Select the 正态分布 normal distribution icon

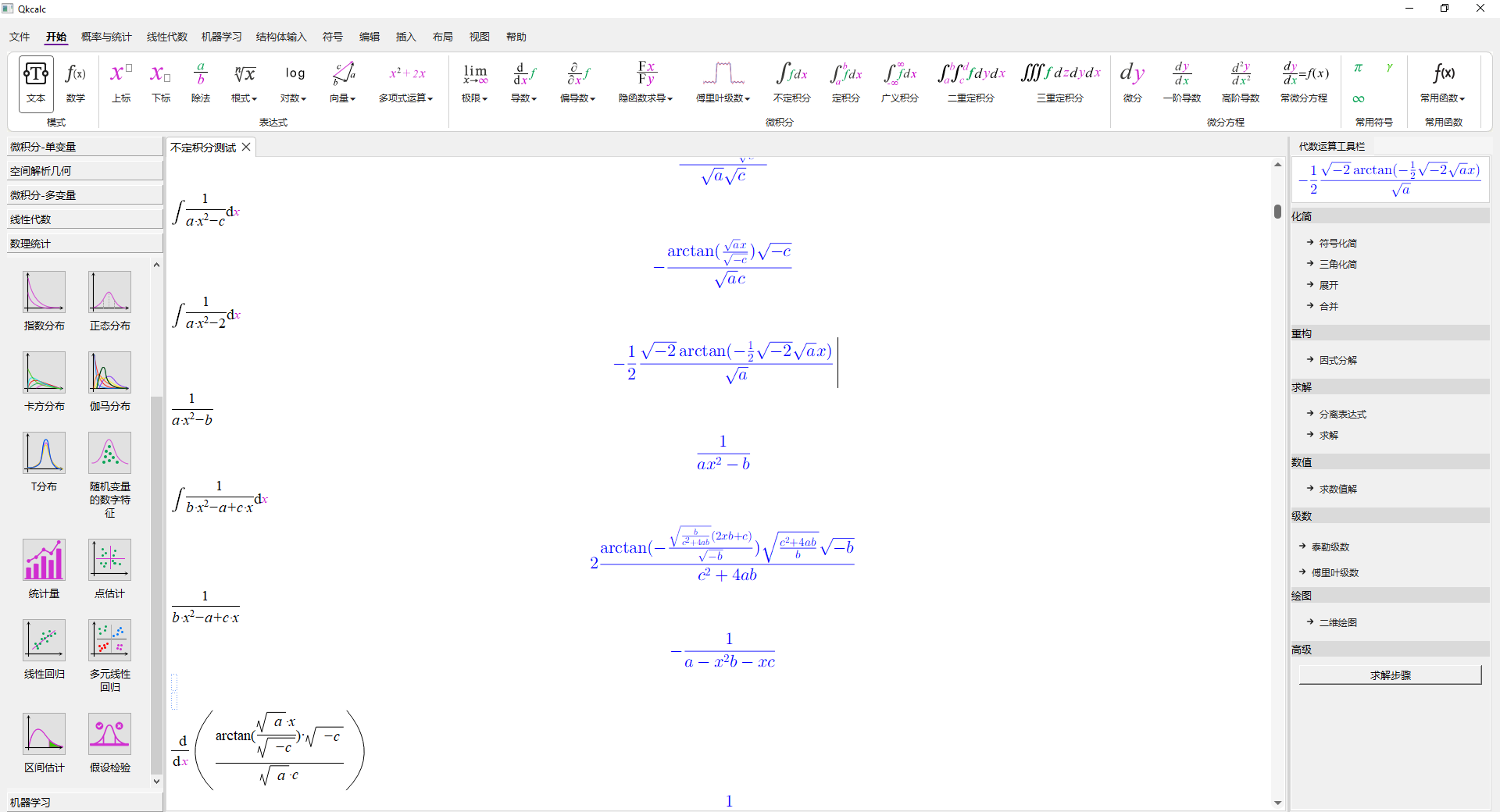pos(109,301)
